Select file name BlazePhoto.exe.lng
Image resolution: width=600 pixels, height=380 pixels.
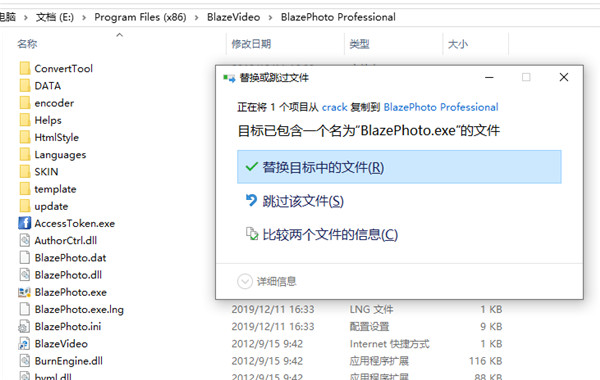pyautogui.click(x=79, y=309)
